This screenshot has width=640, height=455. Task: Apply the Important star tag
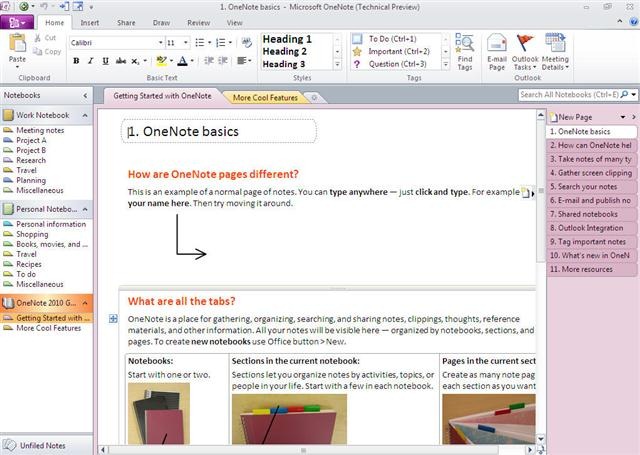tap(357, 51)
